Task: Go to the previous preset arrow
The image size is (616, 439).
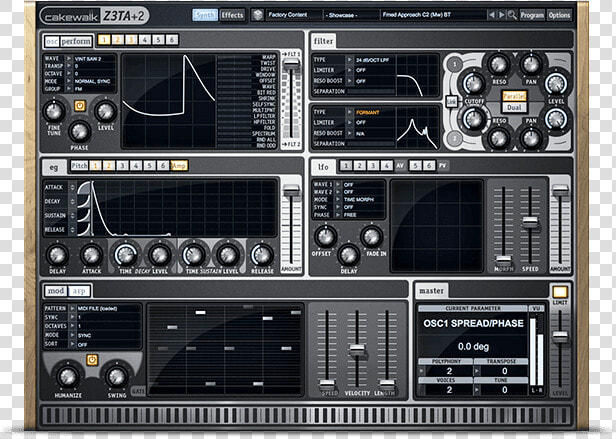Action: click(x=491, y=15)
